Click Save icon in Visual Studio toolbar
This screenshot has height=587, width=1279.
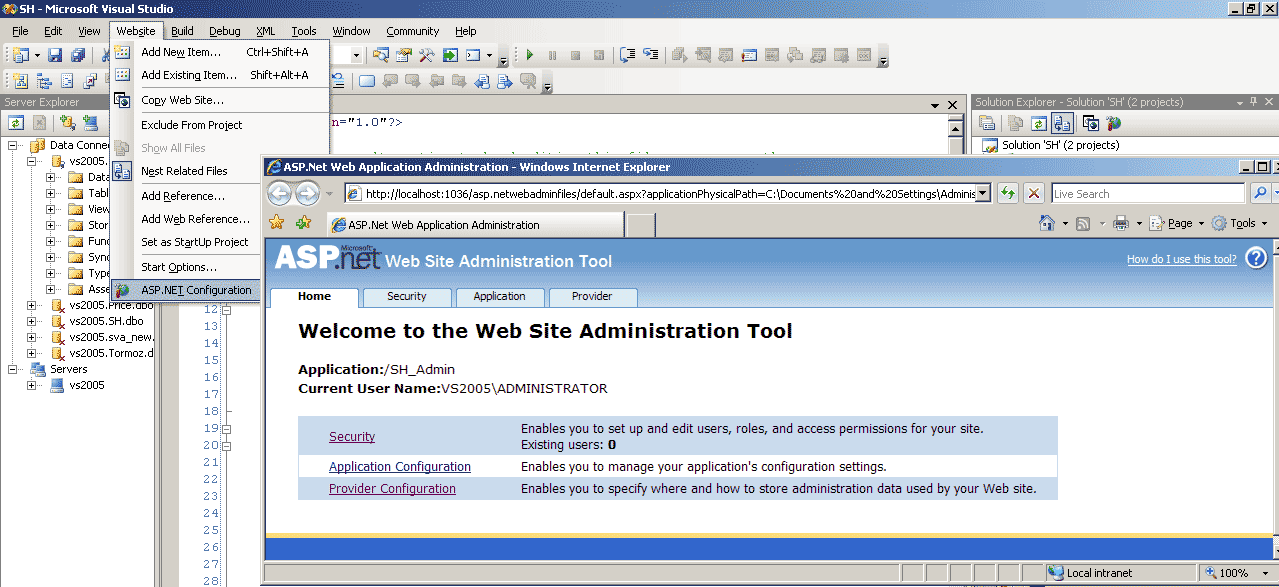click(55, 55)
